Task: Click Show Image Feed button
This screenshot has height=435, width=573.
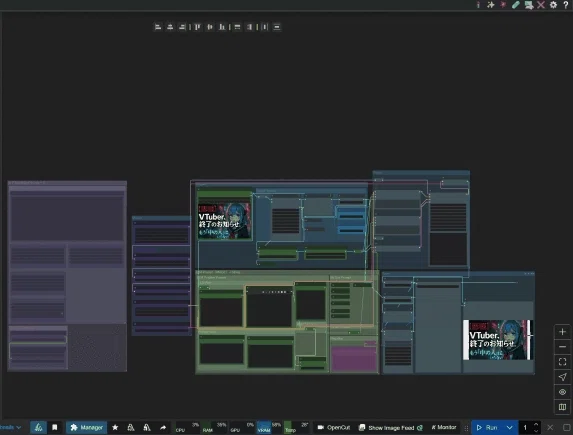Action: 391,427
